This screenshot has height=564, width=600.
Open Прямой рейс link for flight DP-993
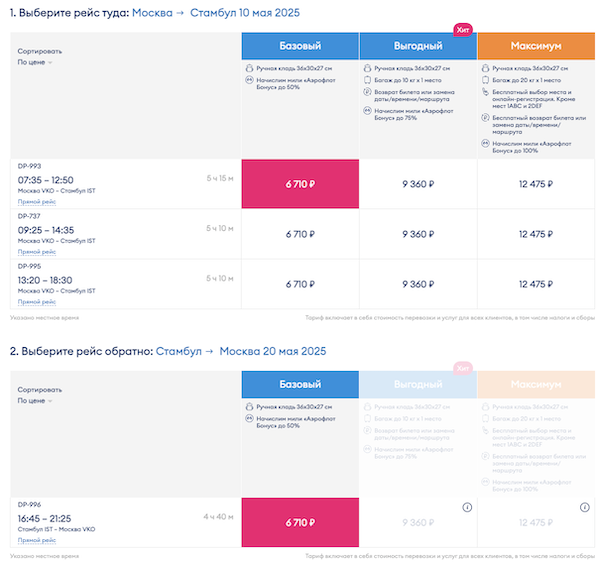click(x=36, y=201)
